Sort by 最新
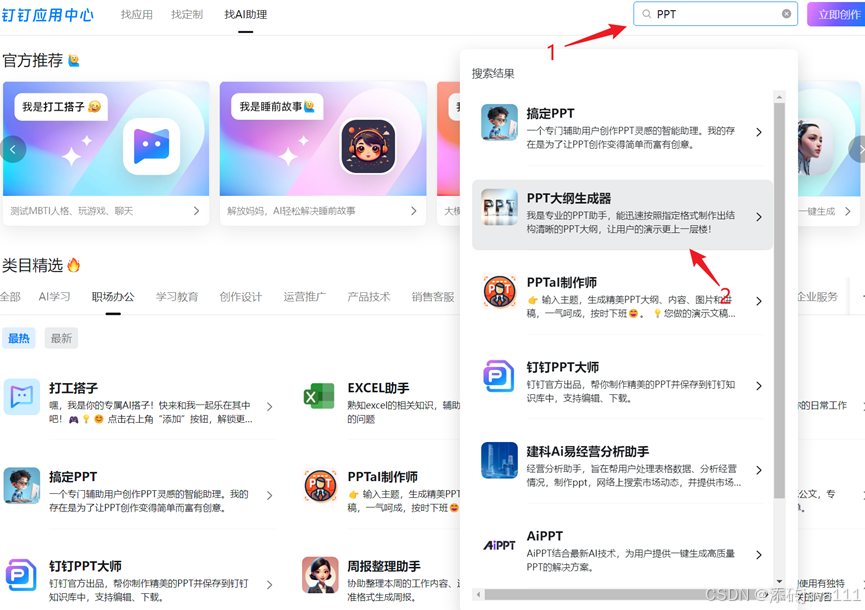Viewport: 865px width, 610px height. 62,338
